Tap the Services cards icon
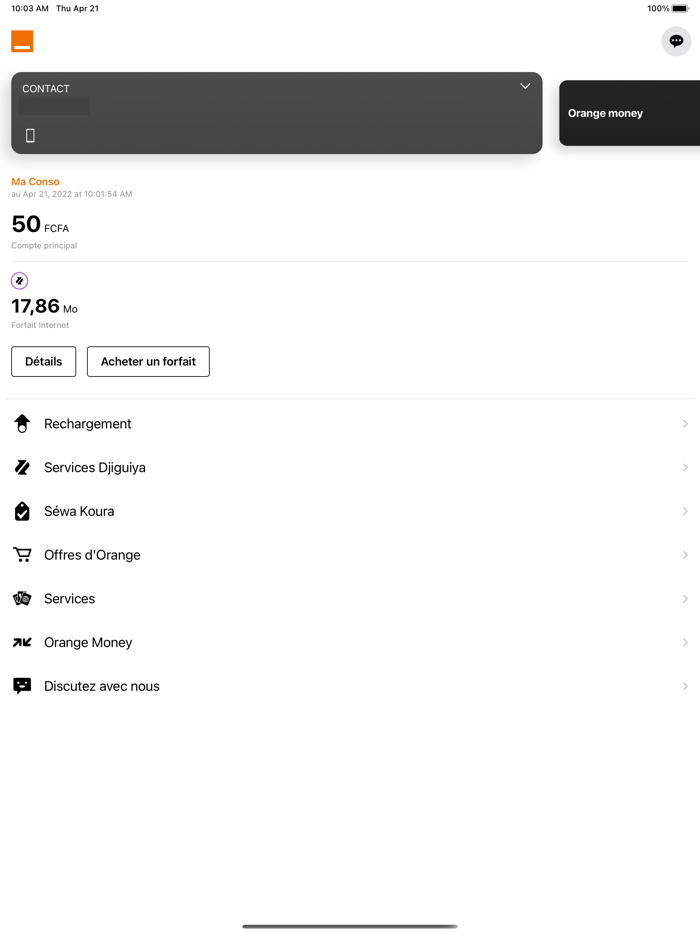The height and width of the screenshot is (934, 700). coord(22,599)
